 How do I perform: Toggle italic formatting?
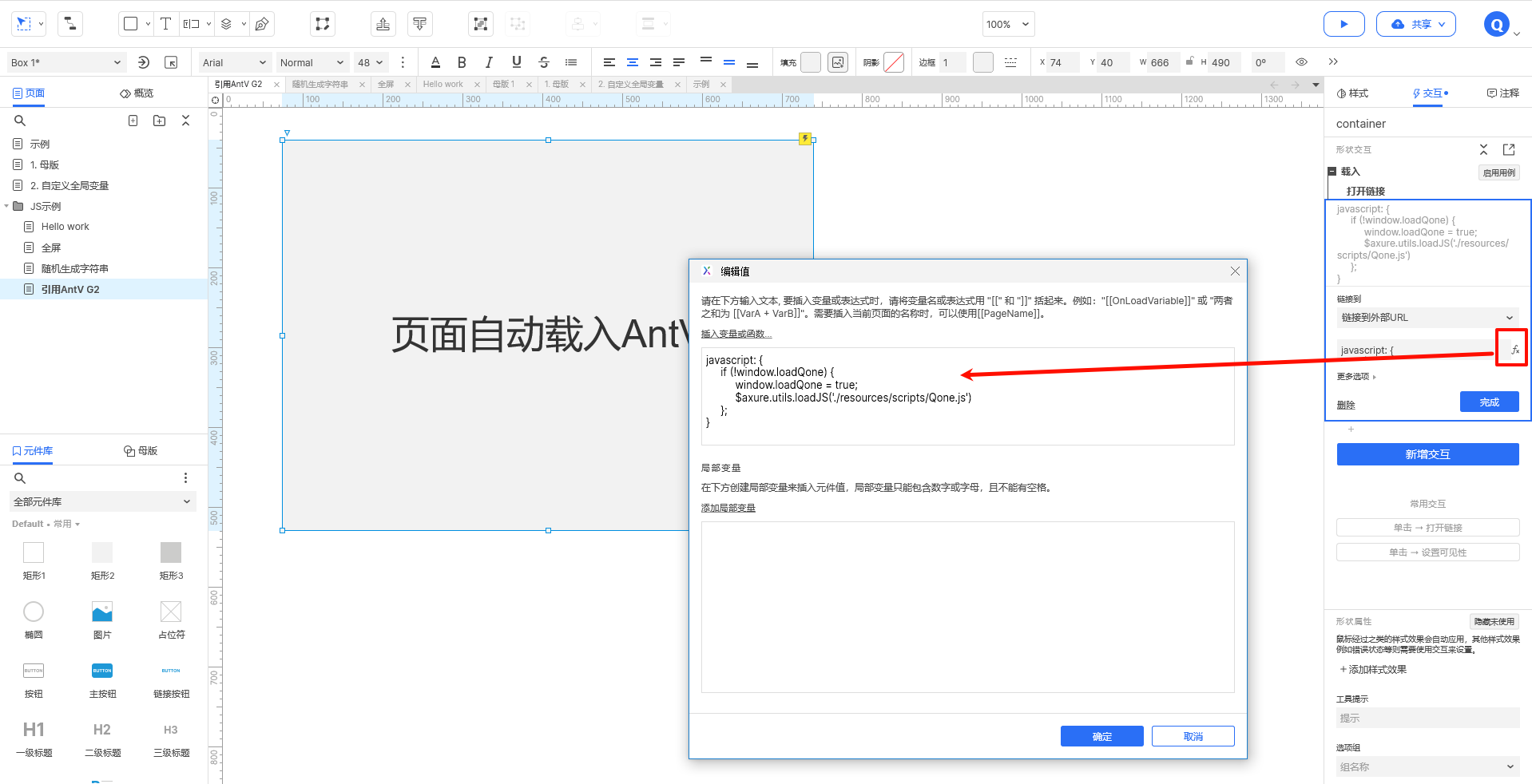(489, 62)
